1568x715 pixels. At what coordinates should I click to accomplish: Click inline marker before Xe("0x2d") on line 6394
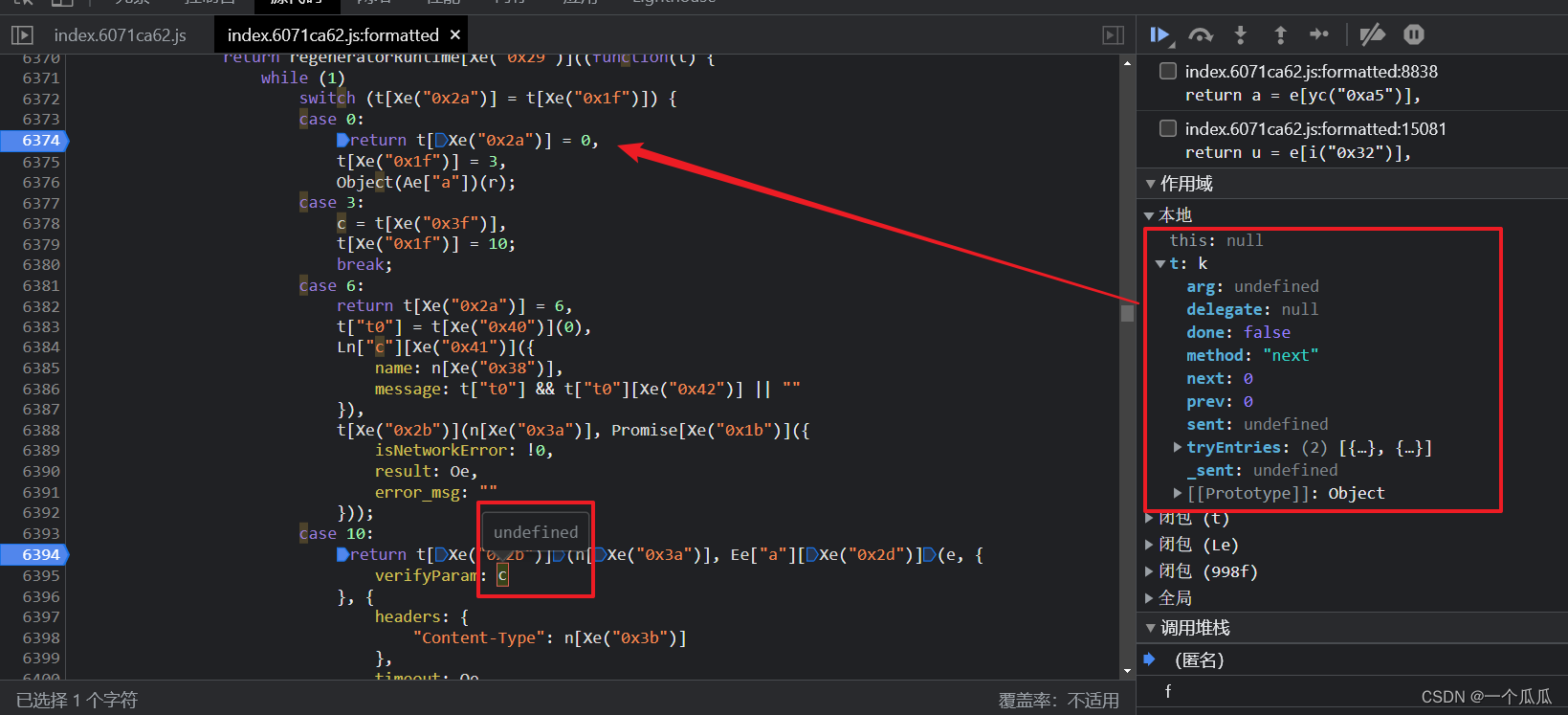pyautogui.click(x=812, y=554)
